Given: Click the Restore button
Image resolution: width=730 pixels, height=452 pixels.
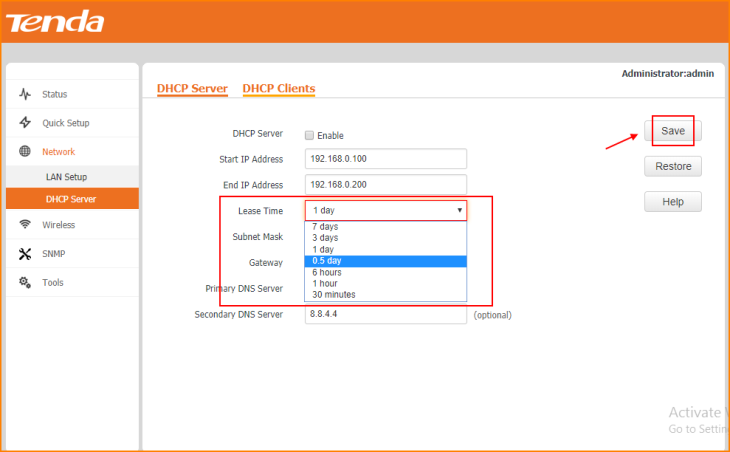Looking at the screenshot, I should (x=672, y=166).
